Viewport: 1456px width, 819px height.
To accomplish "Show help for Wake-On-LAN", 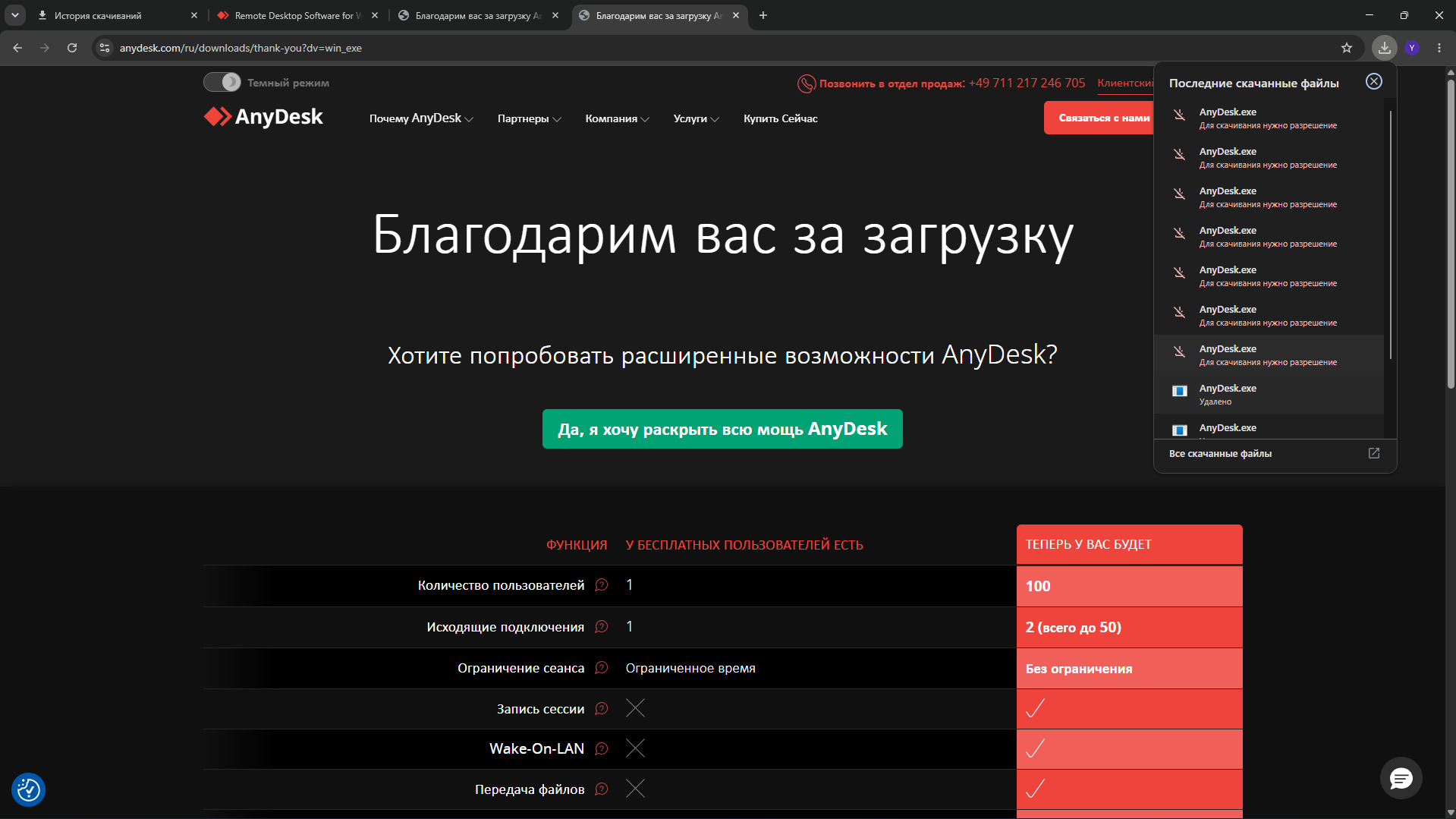I will point(602,748).
